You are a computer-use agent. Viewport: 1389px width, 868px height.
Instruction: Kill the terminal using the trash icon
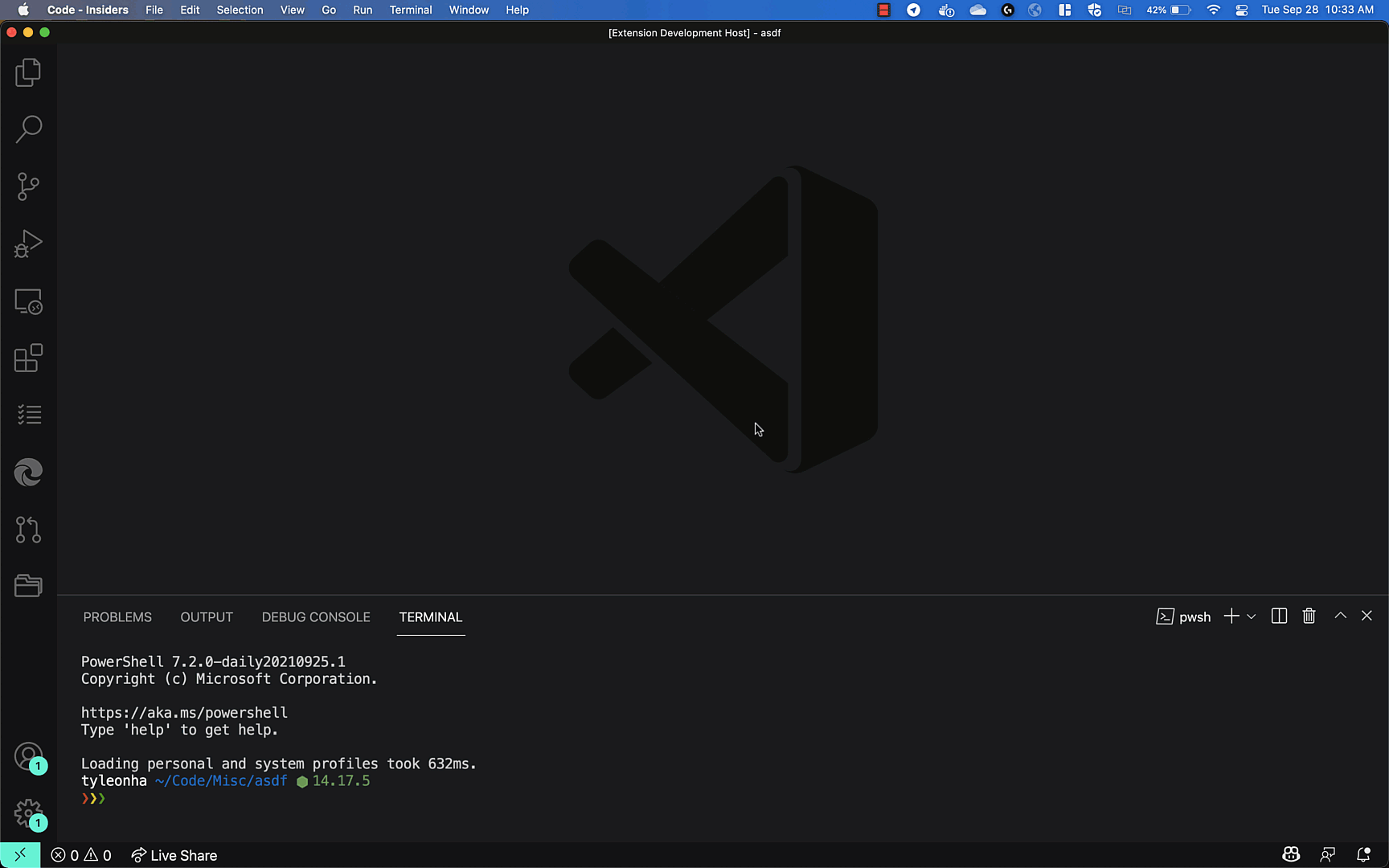(x=1309, y=616)
